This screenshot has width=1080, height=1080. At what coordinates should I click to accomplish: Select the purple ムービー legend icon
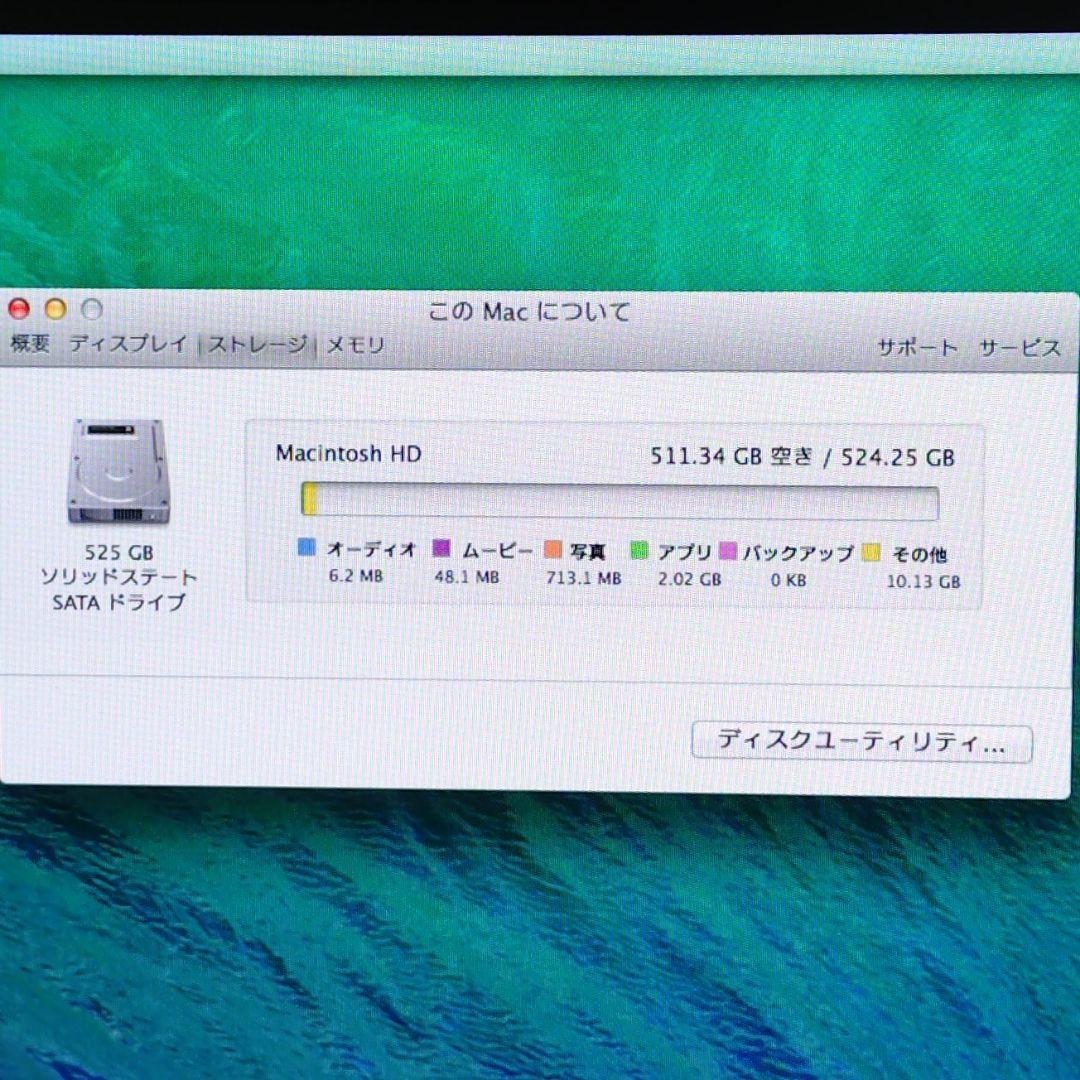pyautogui.click(x=440, y=548)
